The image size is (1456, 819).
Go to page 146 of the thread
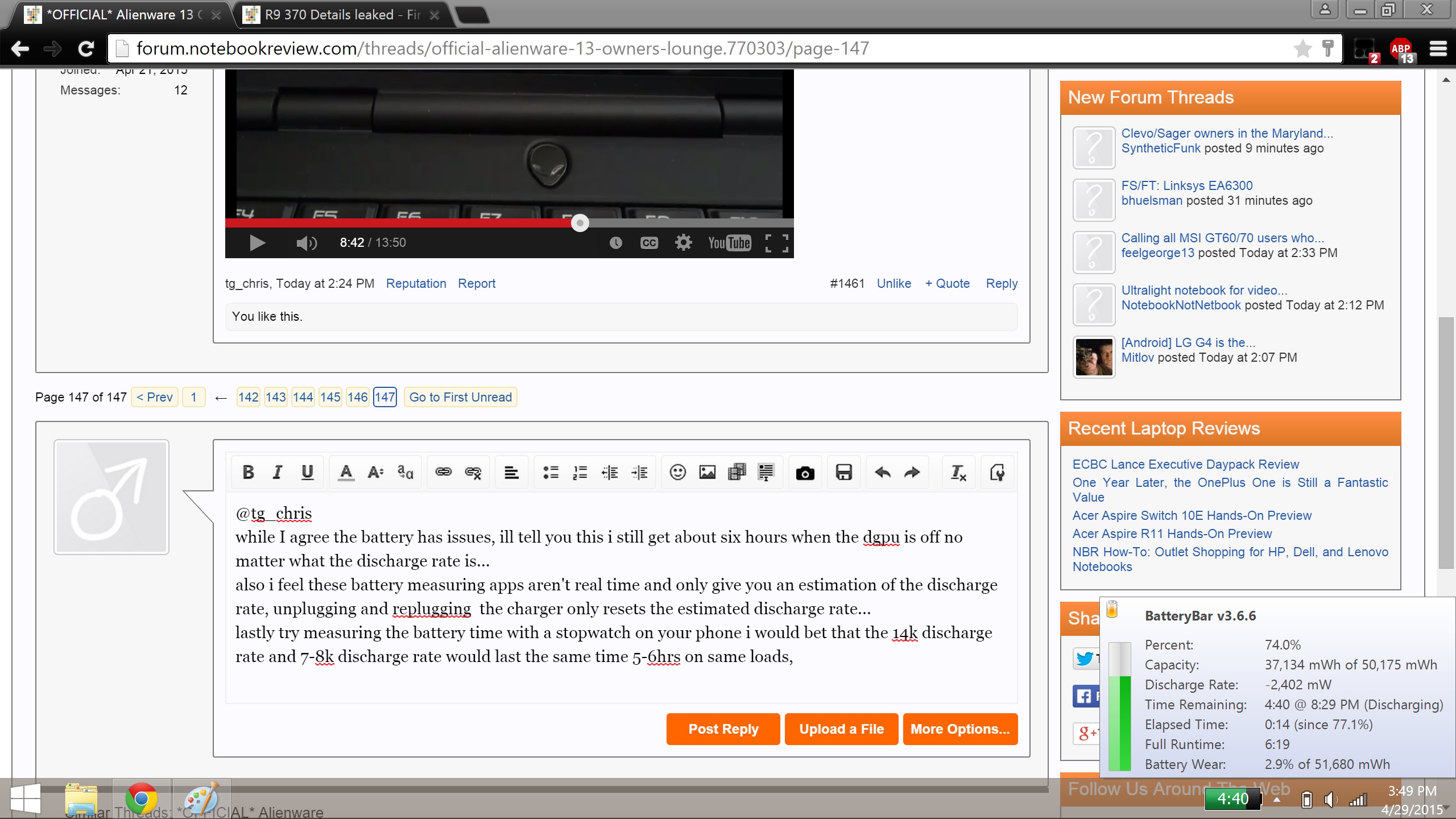tap(357, 397)
